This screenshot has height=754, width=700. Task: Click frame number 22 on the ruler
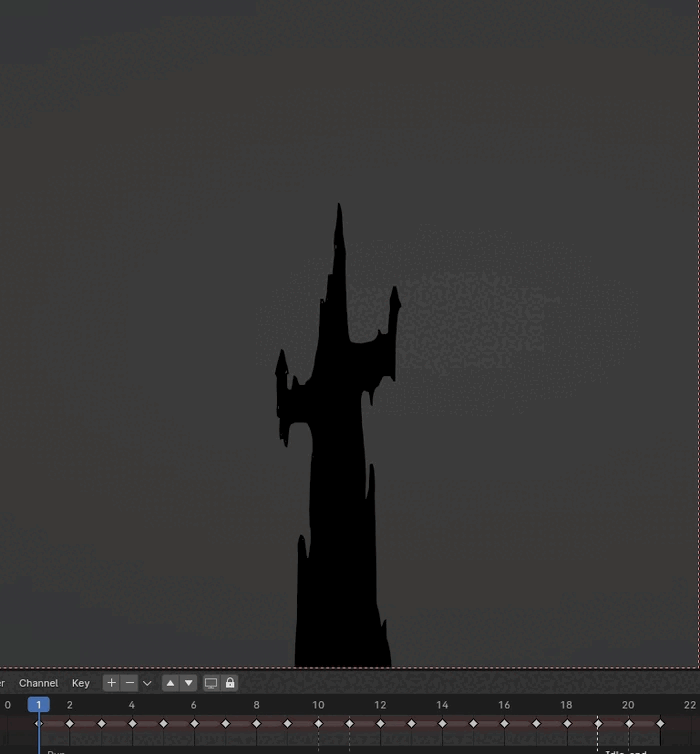click(x=690, y=705)
